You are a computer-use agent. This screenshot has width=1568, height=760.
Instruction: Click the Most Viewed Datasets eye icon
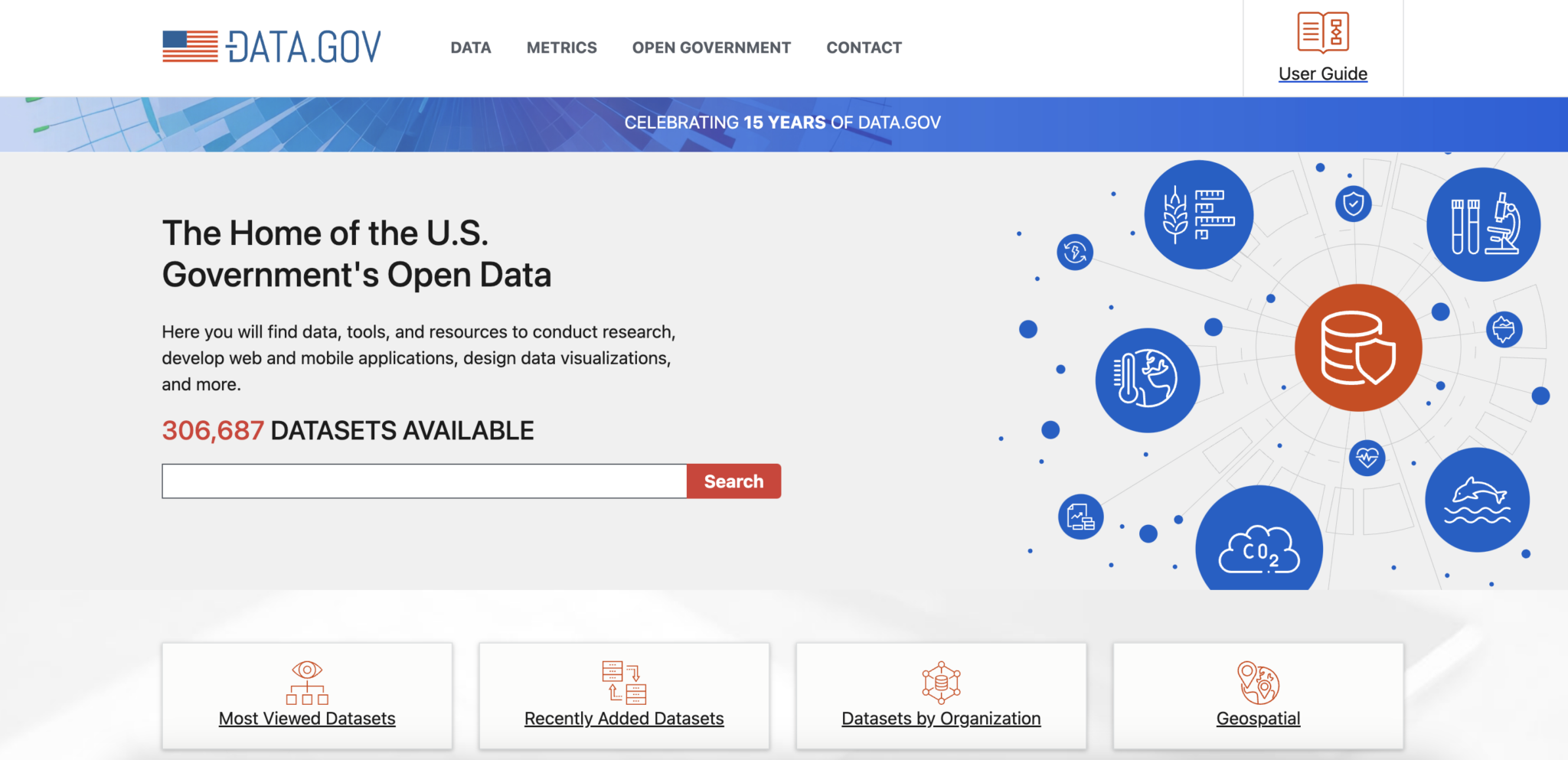[x=308, y=683]
